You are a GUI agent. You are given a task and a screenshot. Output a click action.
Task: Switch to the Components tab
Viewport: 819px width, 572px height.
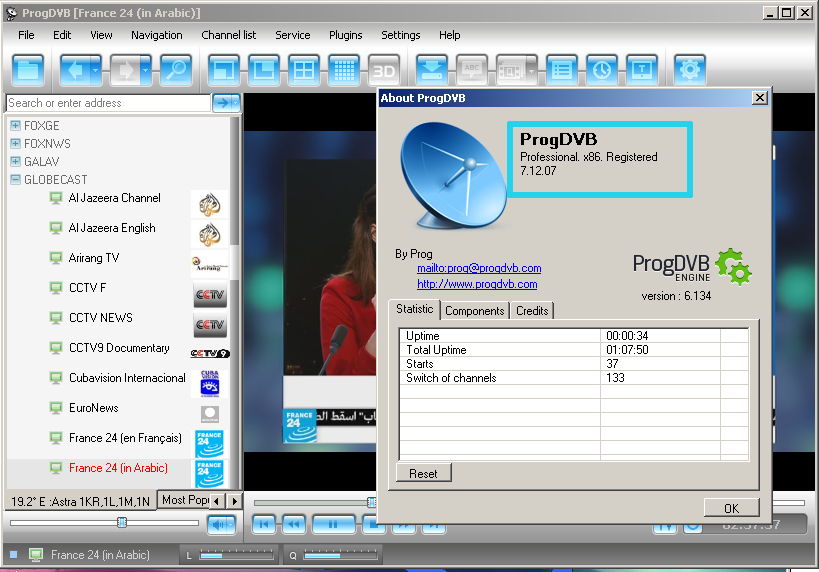475,311
